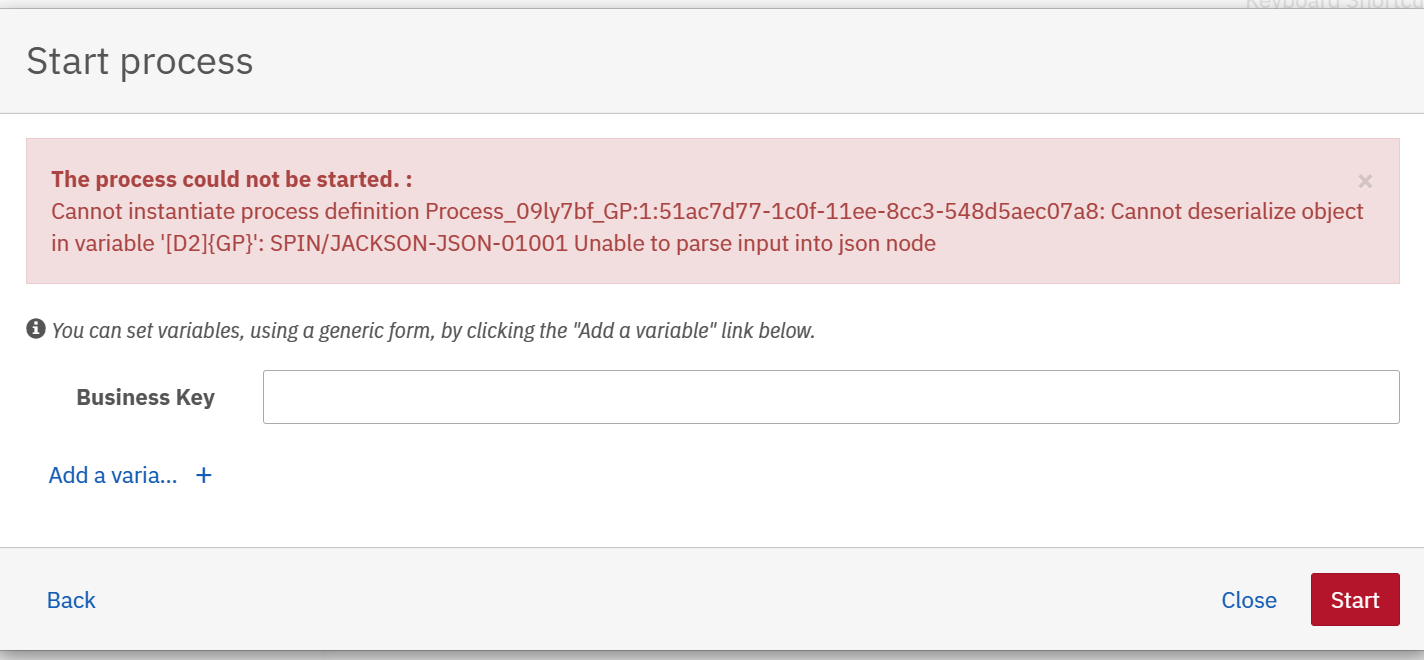The width and height of the screenshot is (1424, 660).
Task: Dismiss the red error alert with ×
Action: (1365, 181)
